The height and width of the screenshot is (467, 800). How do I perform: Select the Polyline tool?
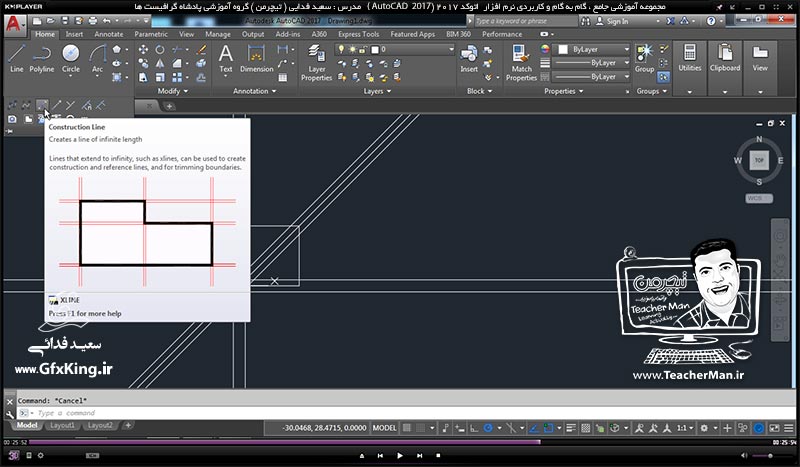tap(41, 58)
